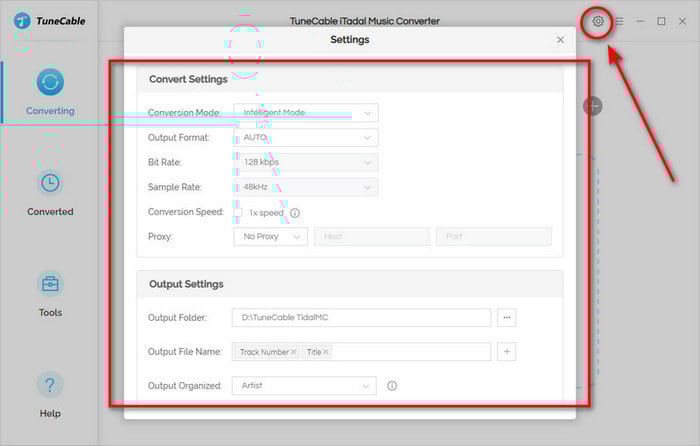700x446 pixels.
Task: Click the info icon beside 1x speed
Action: tap(295, 213)
